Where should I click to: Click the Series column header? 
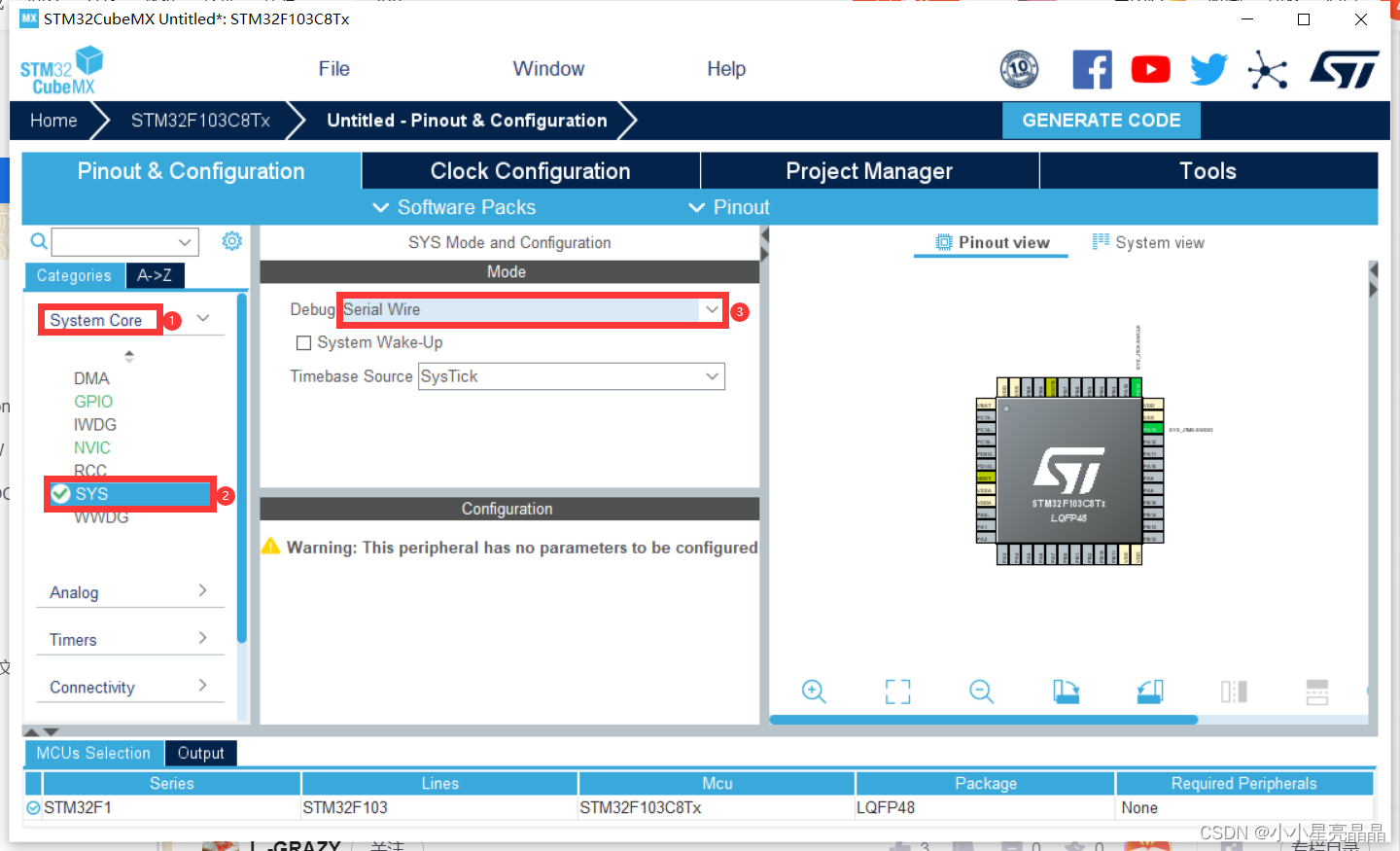tap(171, 783)
